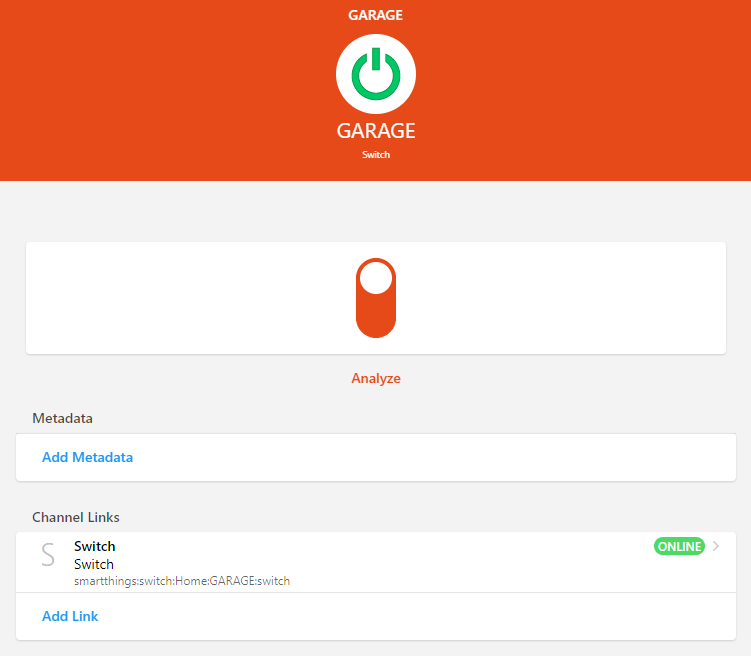751x656 pixels.
Task: Click the small Switch type label in header
Action: coord(376,155)
